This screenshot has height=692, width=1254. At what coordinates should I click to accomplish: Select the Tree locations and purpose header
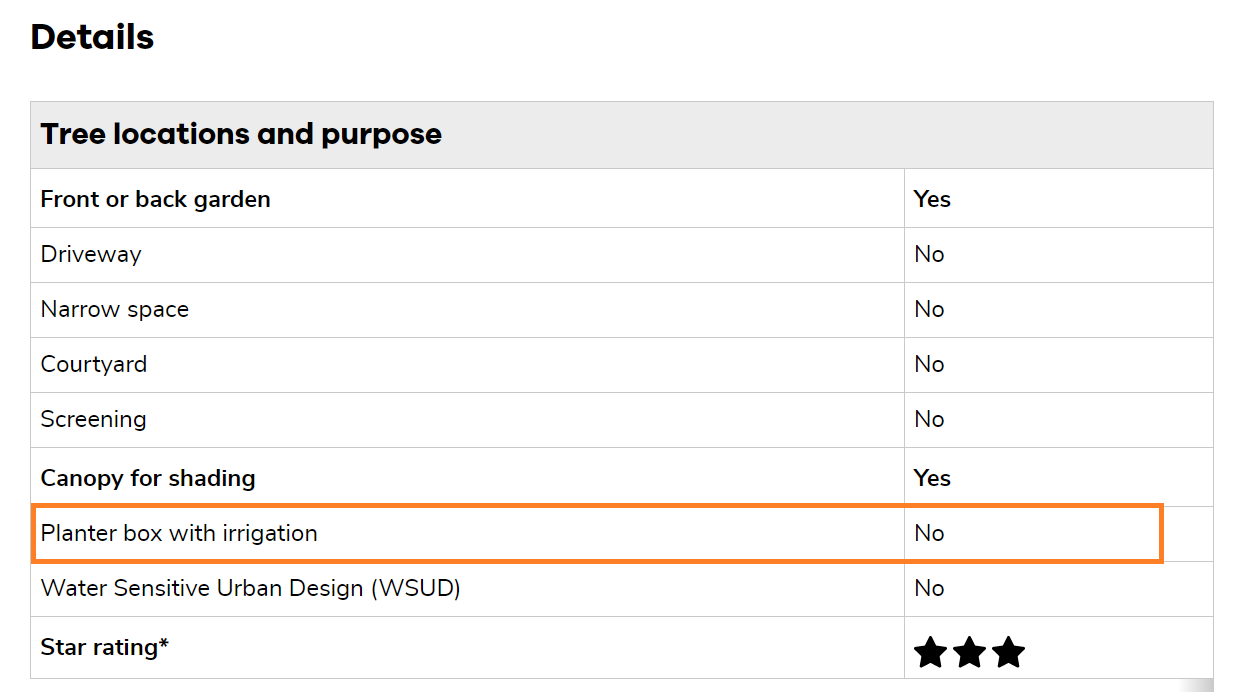[x=241, y=134]
